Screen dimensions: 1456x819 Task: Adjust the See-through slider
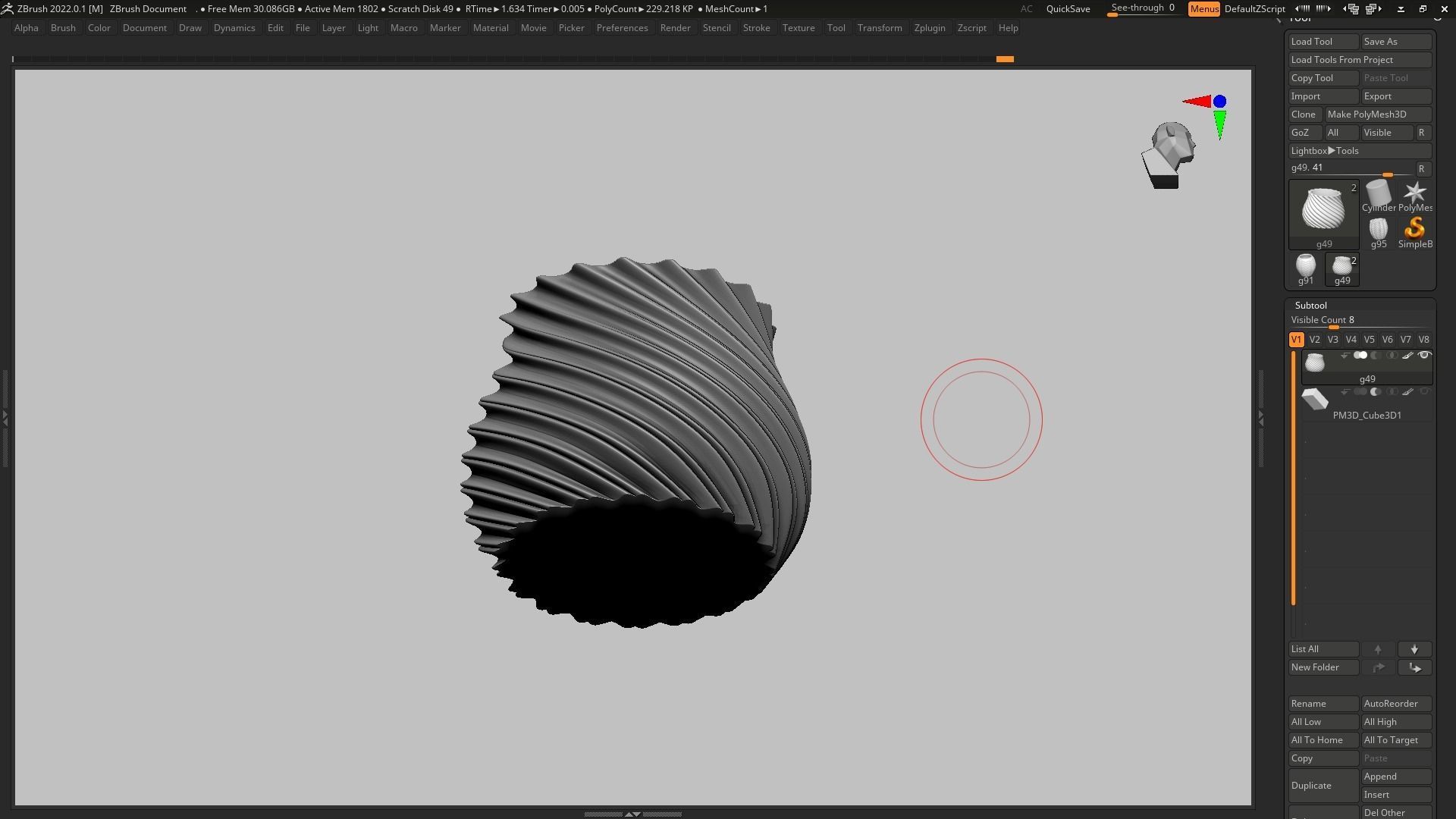pyautogui.click(x=1142, y=9)
